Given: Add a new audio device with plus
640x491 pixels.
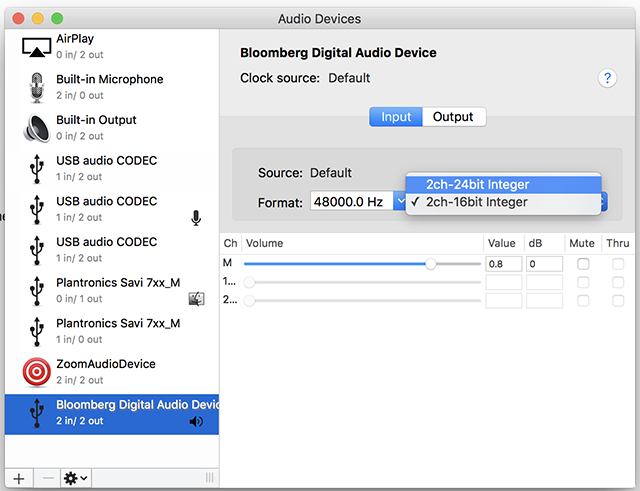Looking at the screenshot, I should pyautogui.click(x=19, y=478).
